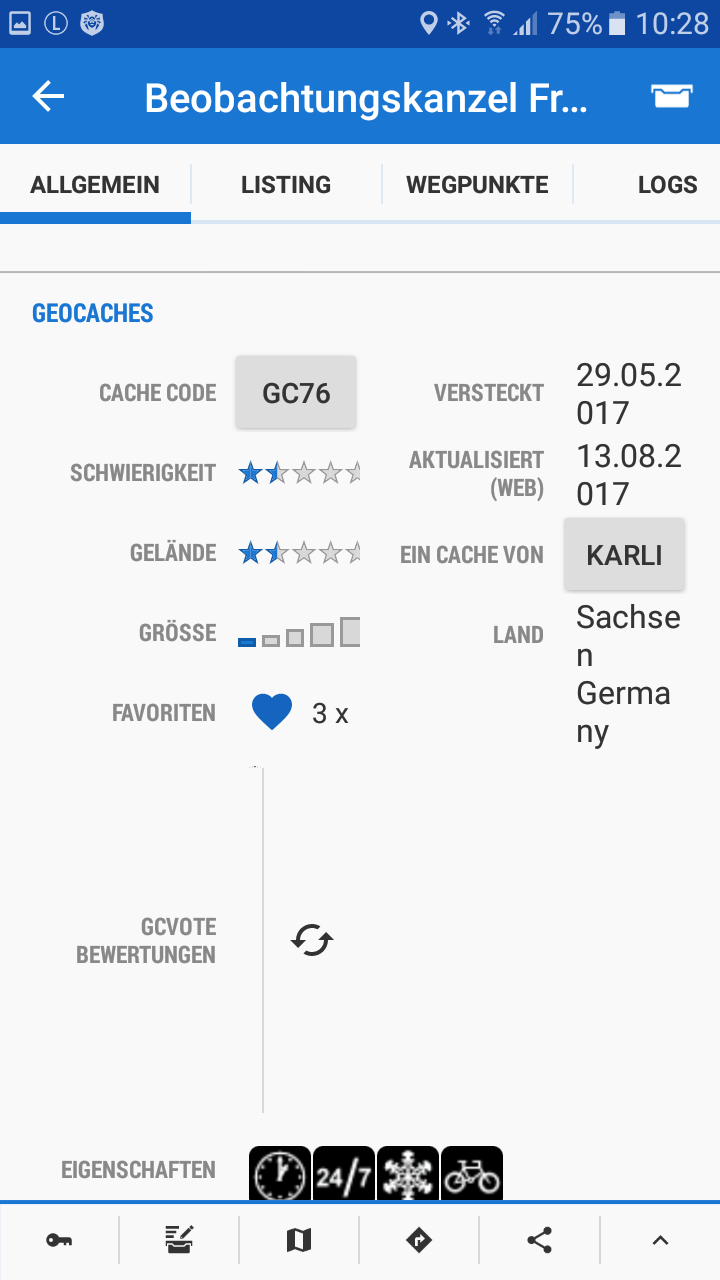Tap the difficulty star rating
Viewport: 720px width, 1280px height.
point(299,473)
